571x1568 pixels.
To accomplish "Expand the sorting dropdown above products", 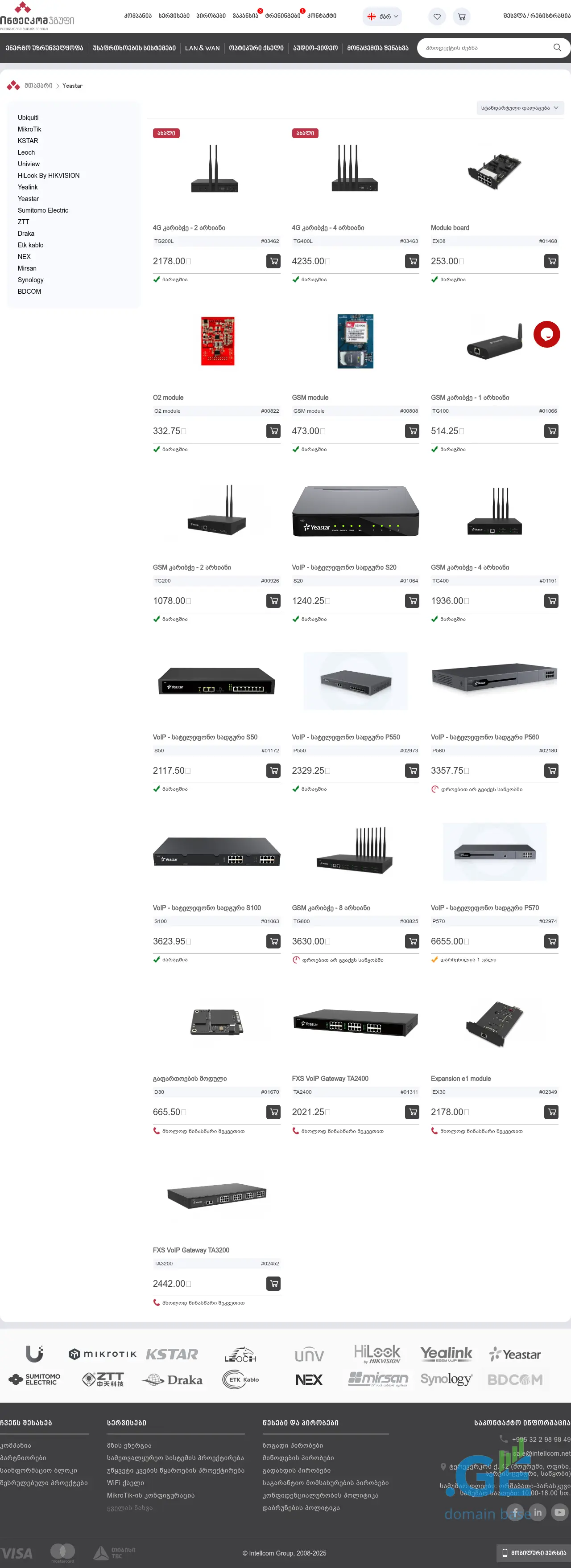I will click(x=520, y=108).
